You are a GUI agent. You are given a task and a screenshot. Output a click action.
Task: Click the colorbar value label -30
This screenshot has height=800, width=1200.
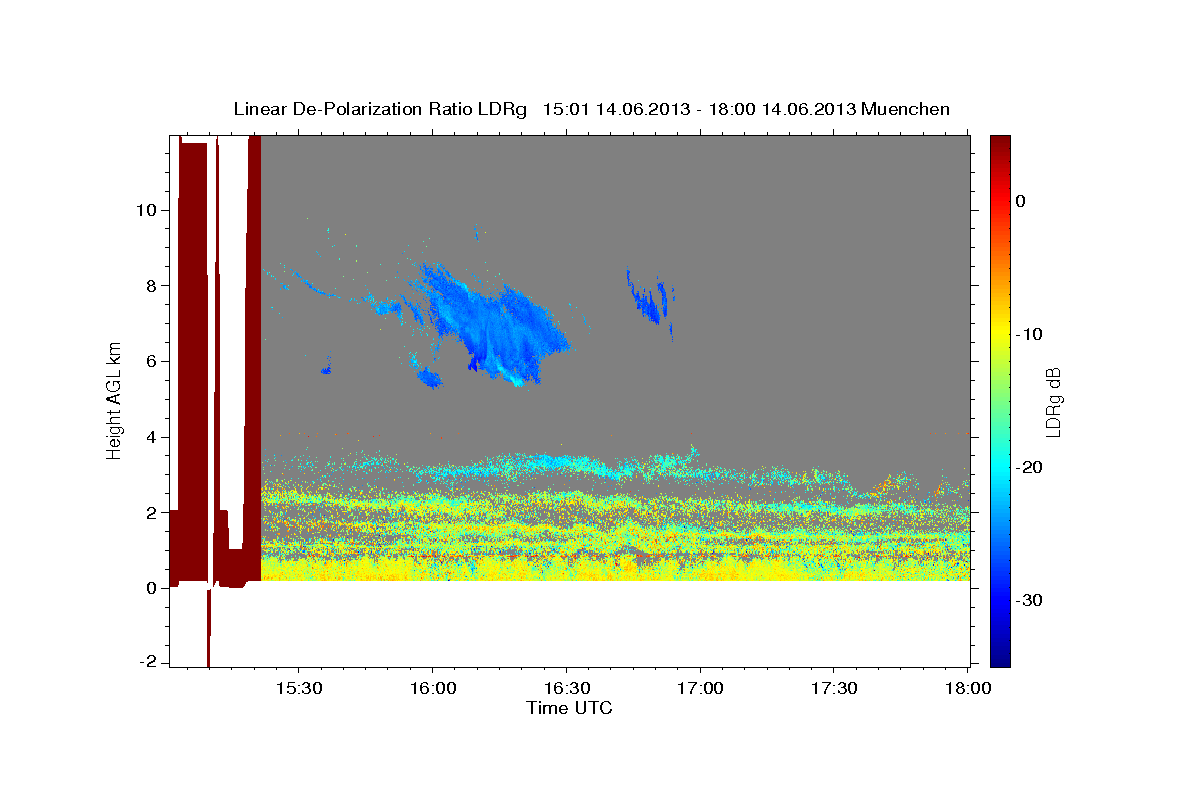tap(1030, 600)
